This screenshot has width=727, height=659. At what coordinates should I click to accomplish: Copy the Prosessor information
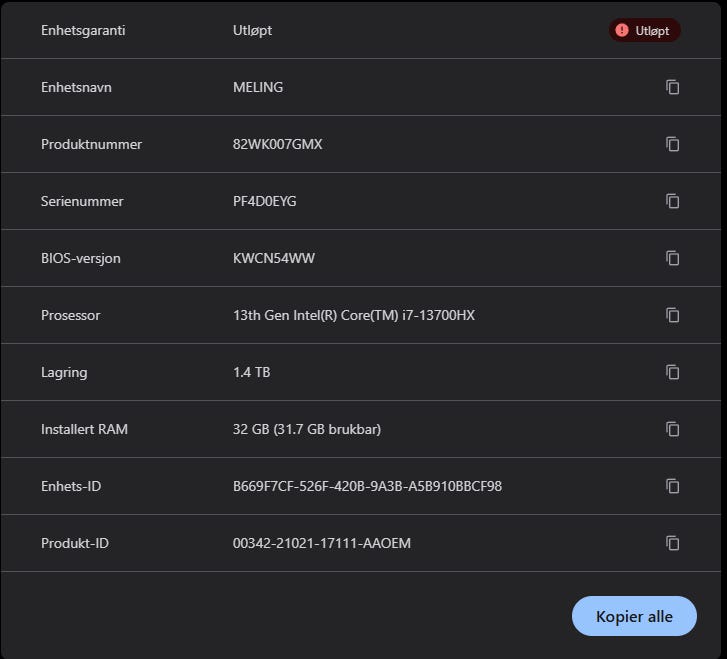click(673, 315)
